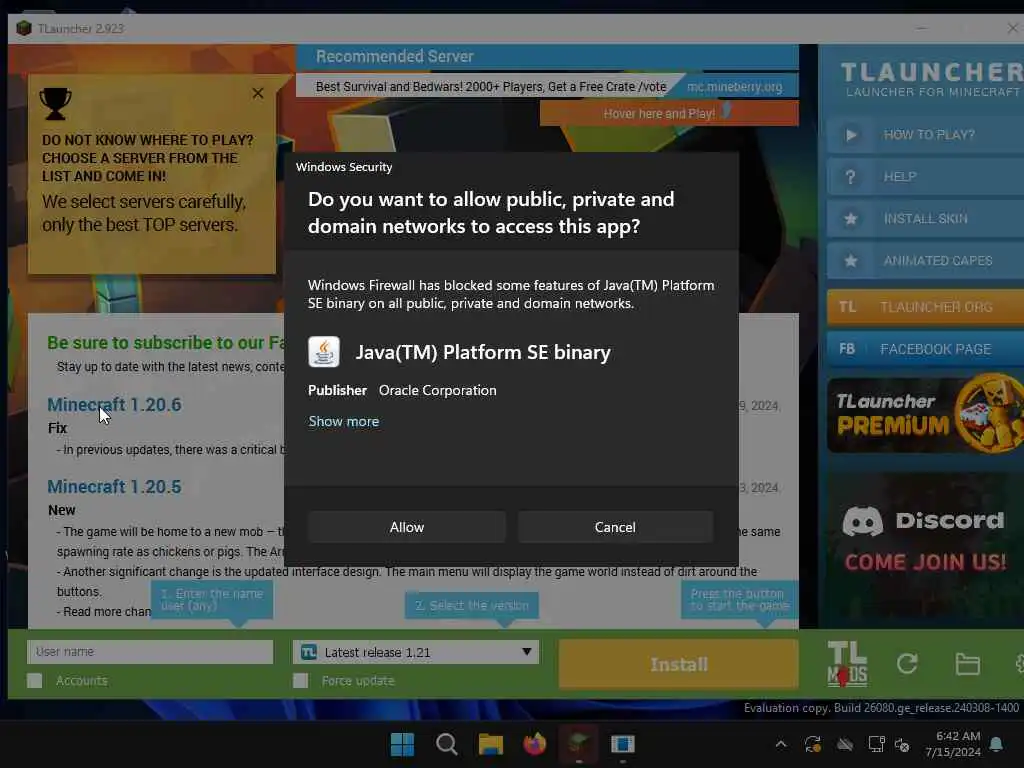Click the Recommended Server header
This screenshot has height=768, width=1024.
[394, 57]
